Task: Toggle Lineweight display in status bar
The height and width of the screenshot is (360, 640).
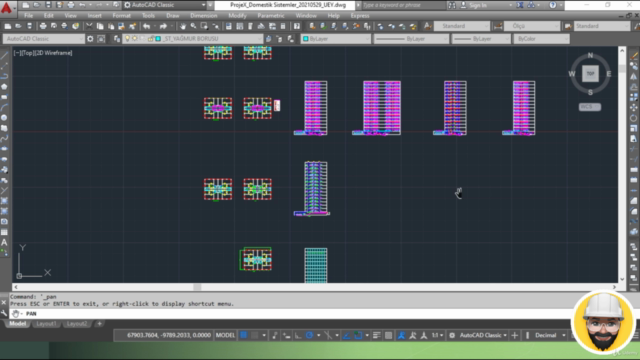Action: pos(377,335)
